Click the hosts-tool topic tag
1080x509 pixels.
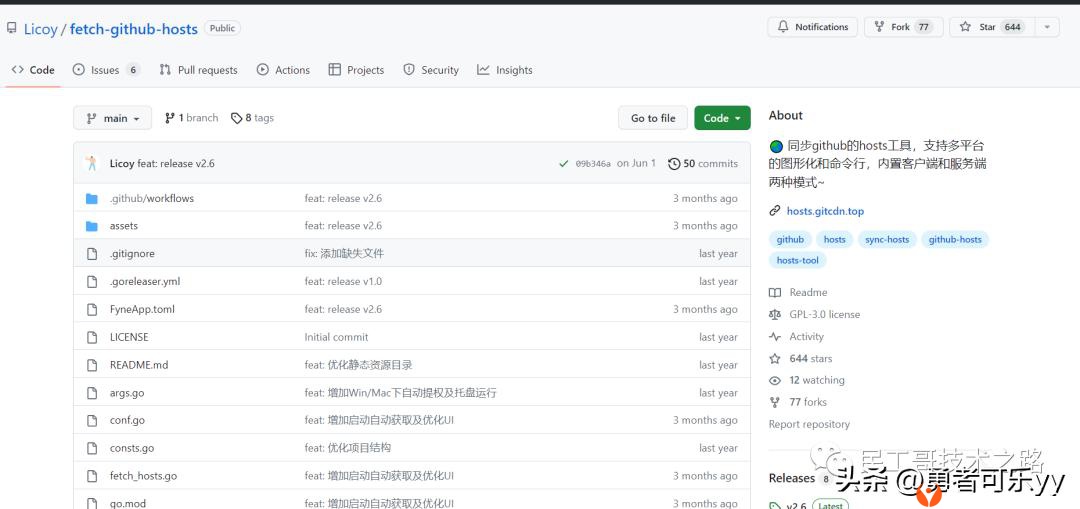coord(798,260)
